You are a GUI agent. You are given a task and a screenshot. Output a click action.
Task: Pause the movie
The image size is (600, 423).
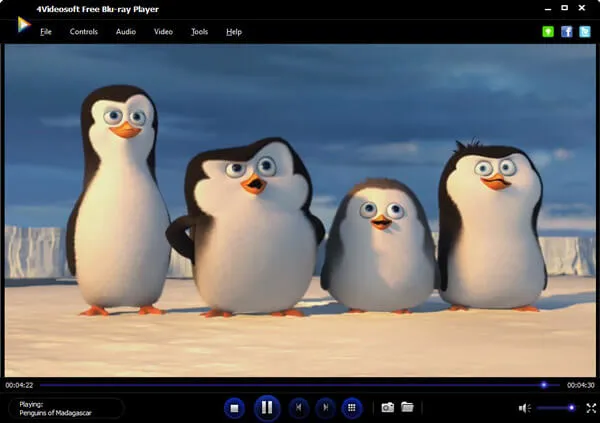(267, 408)
